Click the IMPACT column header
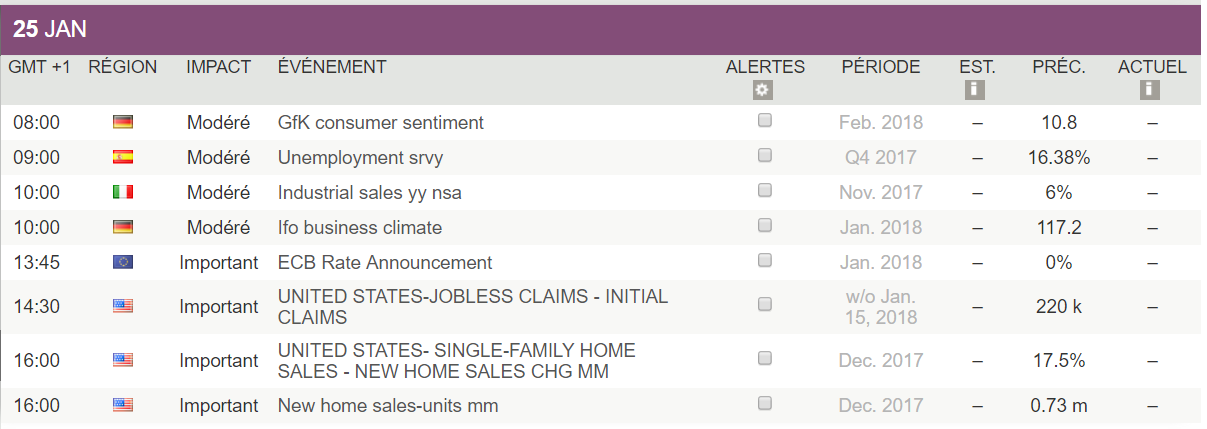Screen dimensions: 1207x429 [218, 67]
